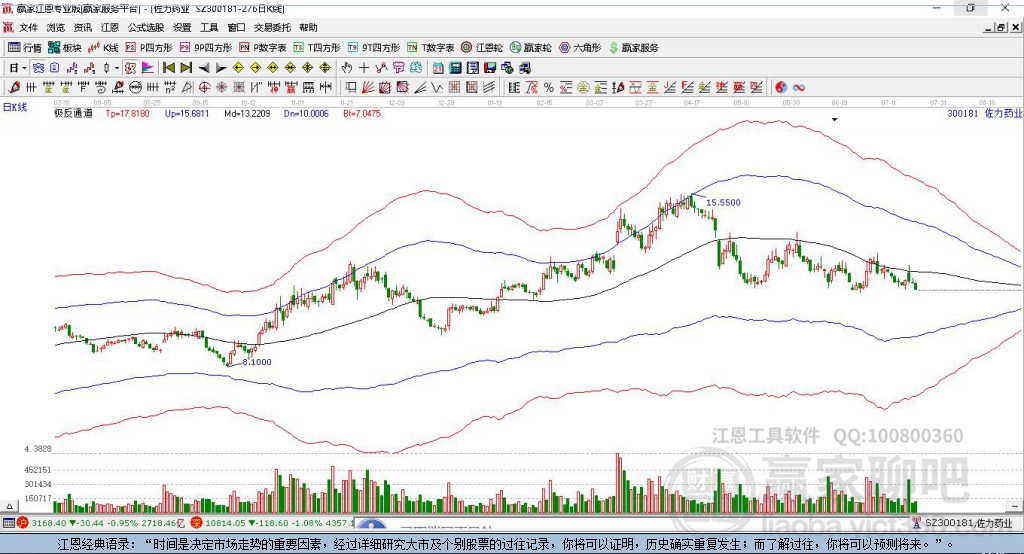1024x554 pixels.
Task: Open the P四方形 tool
Action: [x=149, y=48]
